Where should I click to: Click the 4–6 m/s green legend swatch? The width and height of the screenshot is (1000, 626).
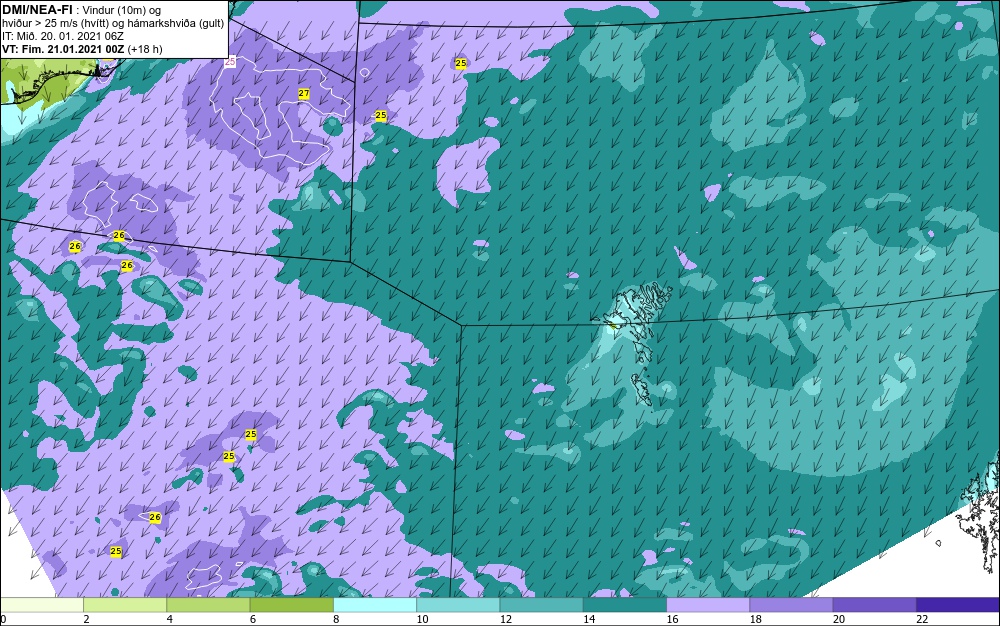coord(209,605)
